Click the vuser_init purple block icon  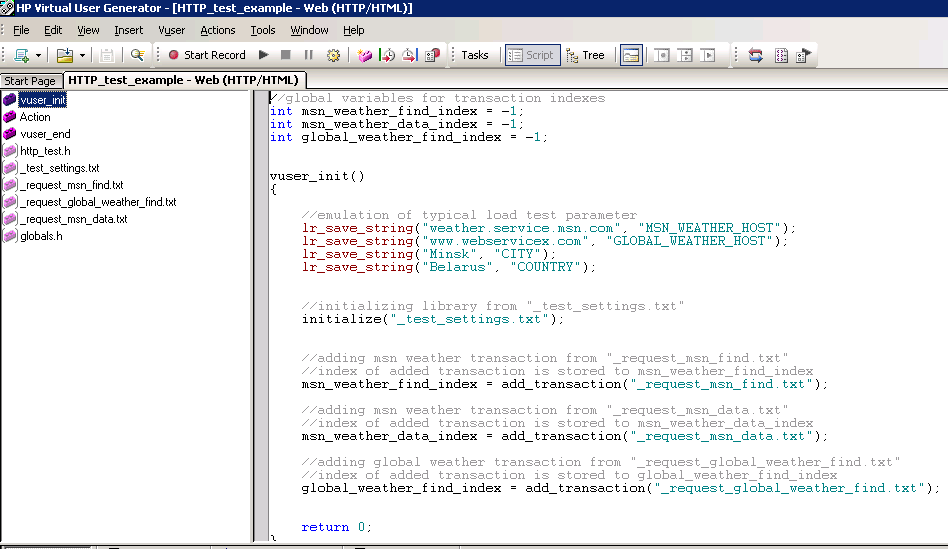click(x=9, y=100)
